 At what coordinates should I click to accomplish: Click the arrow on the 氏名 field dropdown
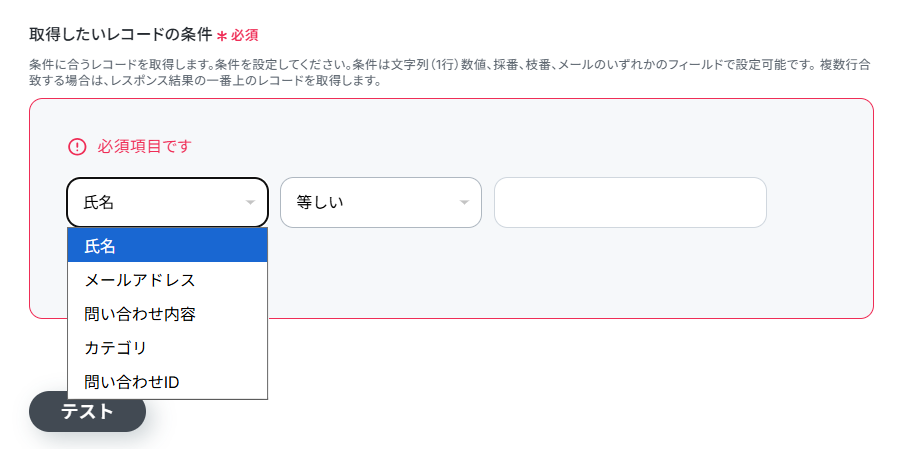click(250, 203)
